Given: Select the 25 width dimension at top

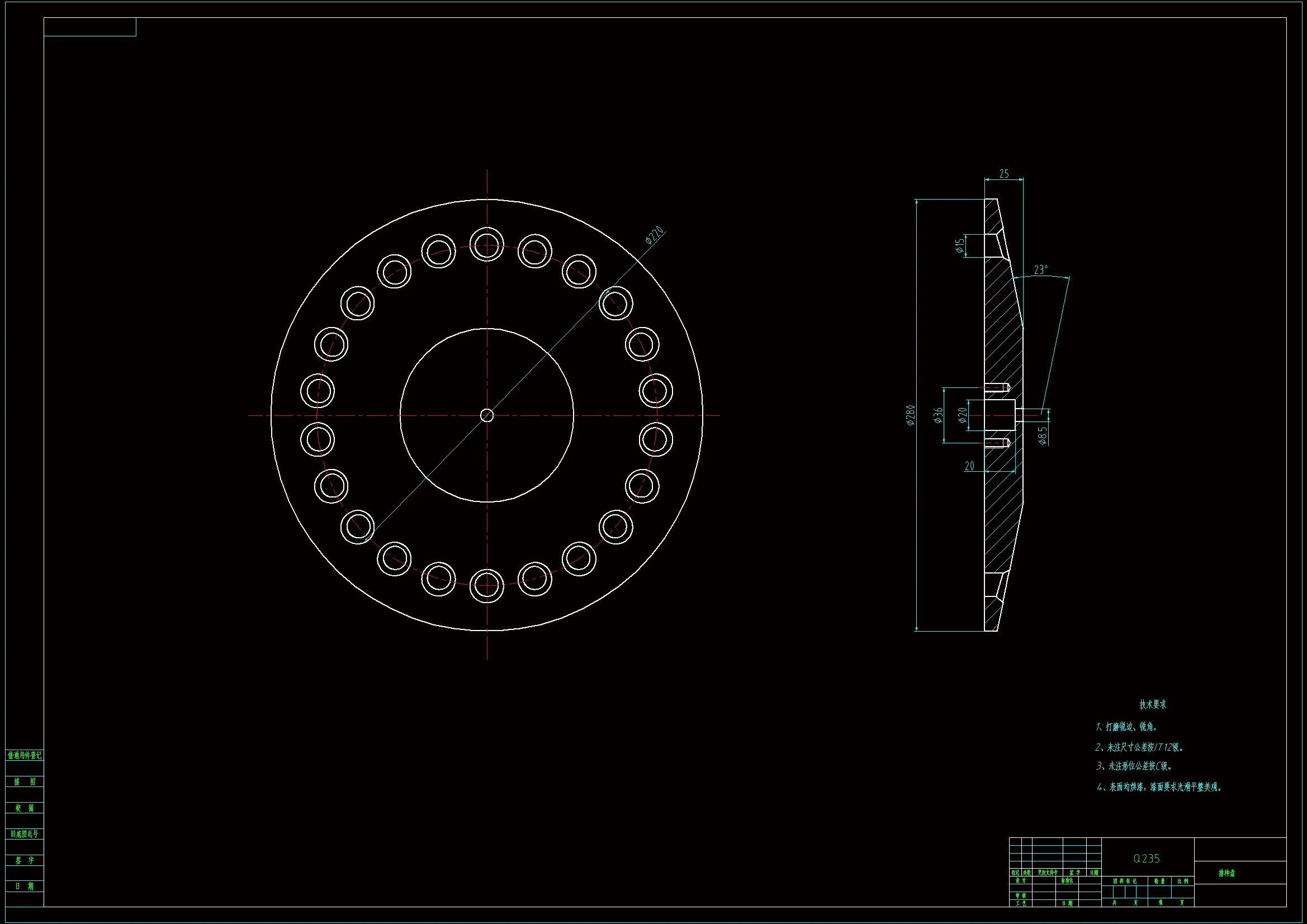Looking at the screenshot, I should (x=1003, y=174).
